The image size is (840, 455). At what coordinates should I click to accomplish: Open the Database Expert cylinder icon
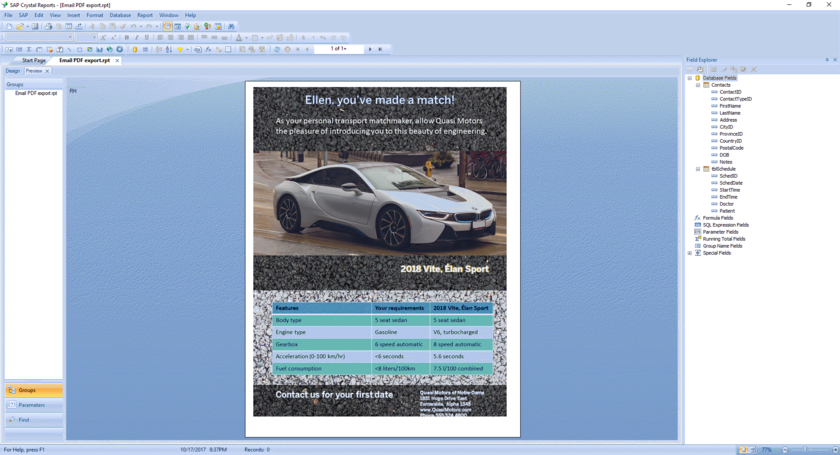[x=134, y=49]
